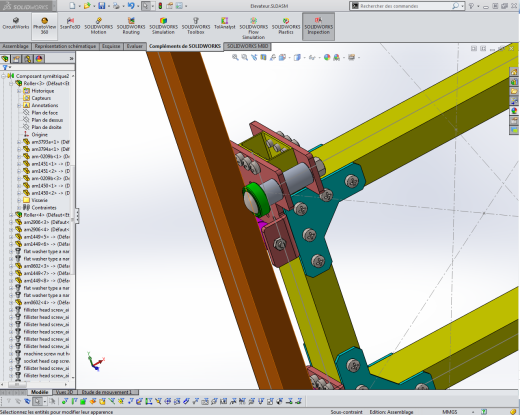Click the SOLIDWORKS Flow Simulation icon
The width and height of the screenshot is (520, 415).
click(x=253, y=28)
